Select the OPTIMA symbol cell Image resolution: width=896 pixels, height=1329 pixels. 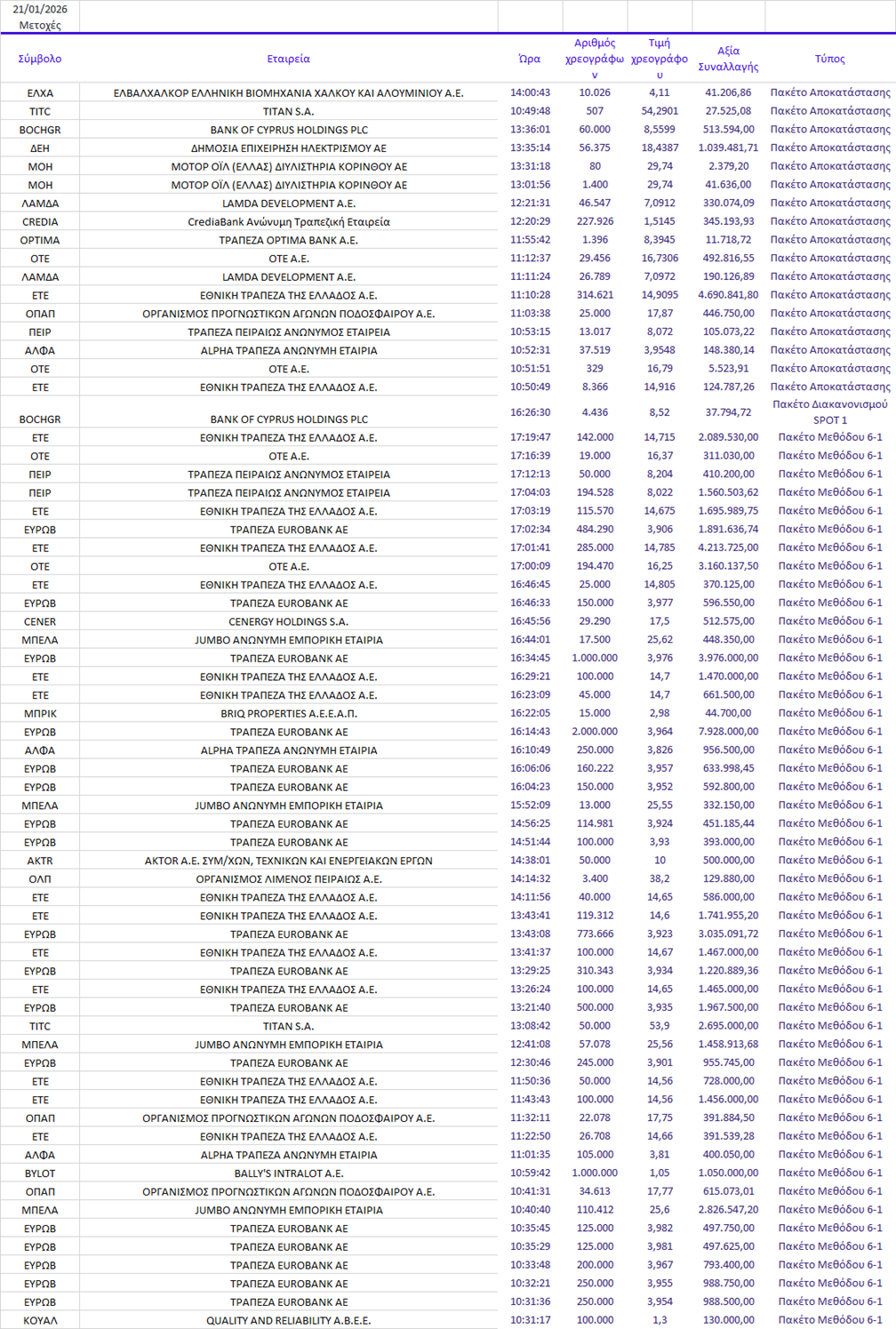coord(40,240)
